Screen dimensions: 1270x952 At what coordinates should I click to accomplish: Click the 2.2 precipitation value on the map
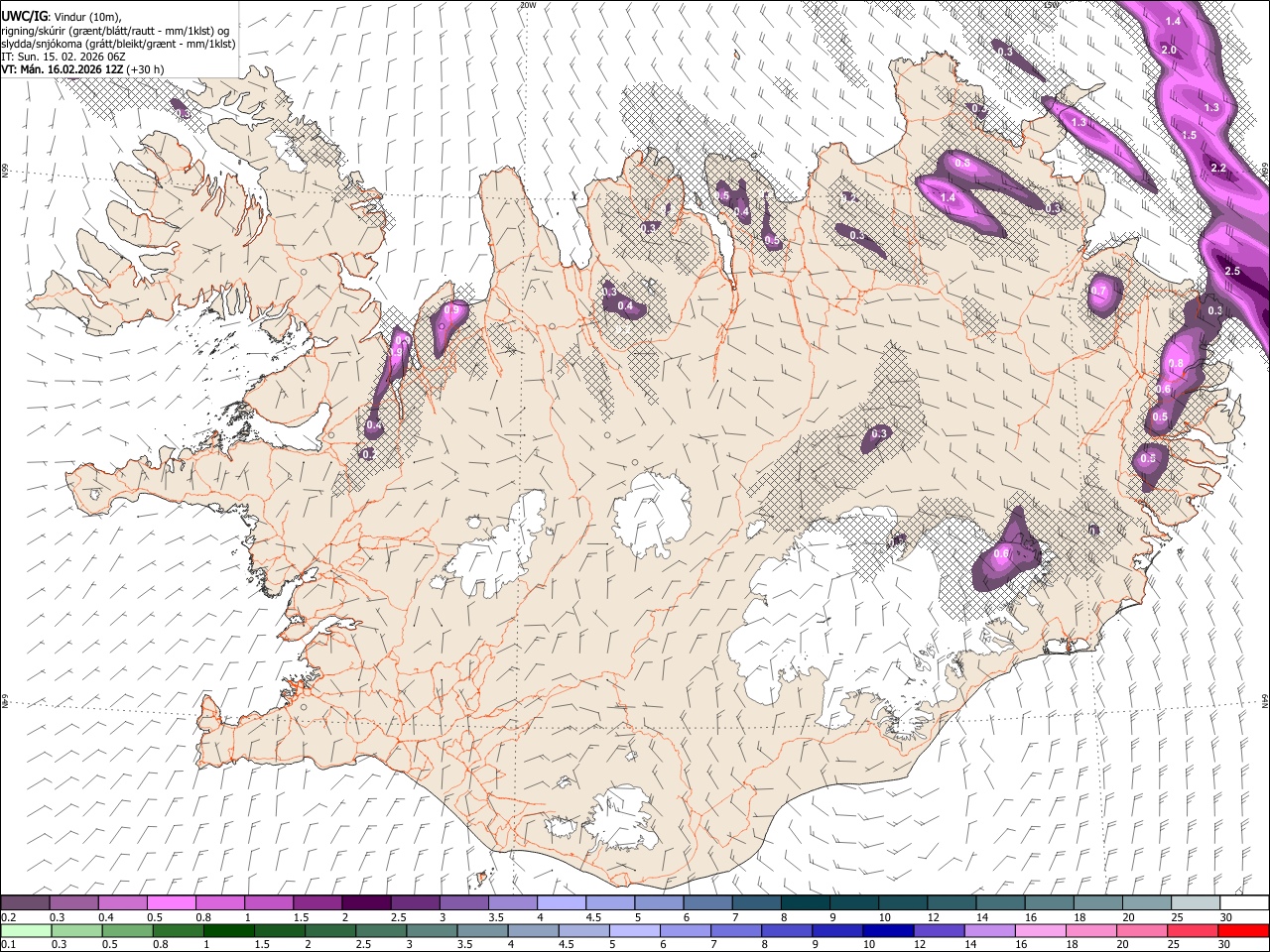click(x=1218, y=168)
